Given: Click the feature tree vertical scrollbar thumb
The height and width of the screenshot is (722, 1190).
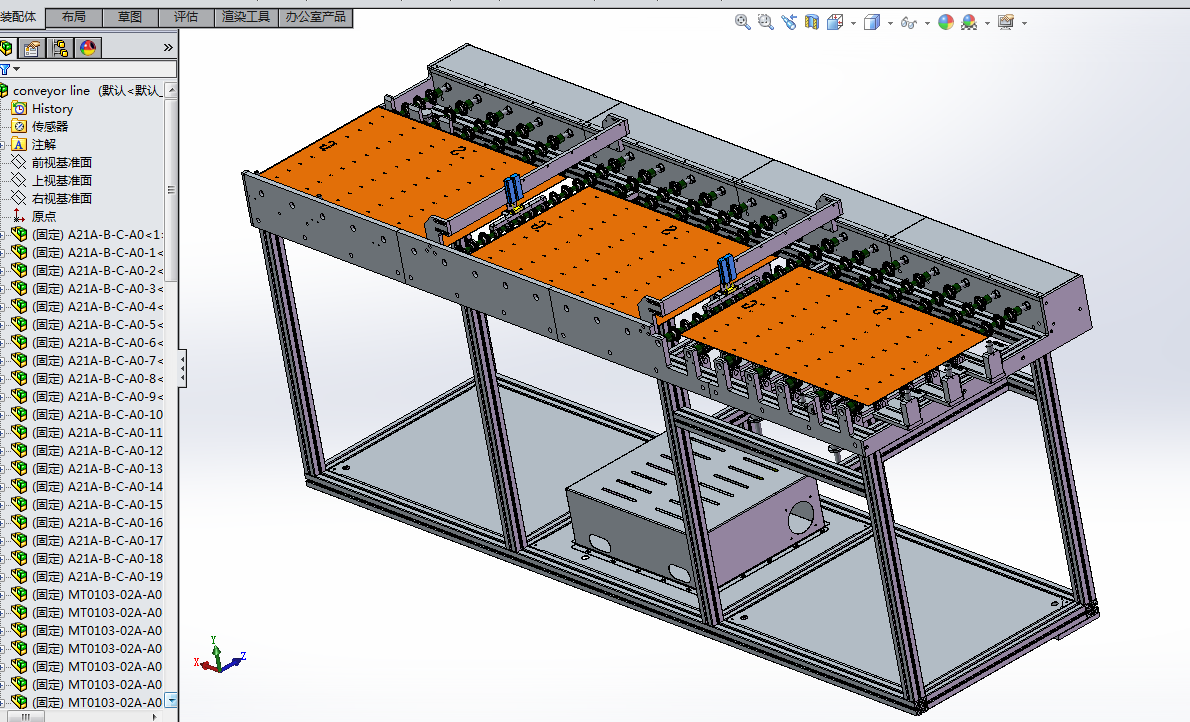Looking at the screenshot, I should [172, 189].
